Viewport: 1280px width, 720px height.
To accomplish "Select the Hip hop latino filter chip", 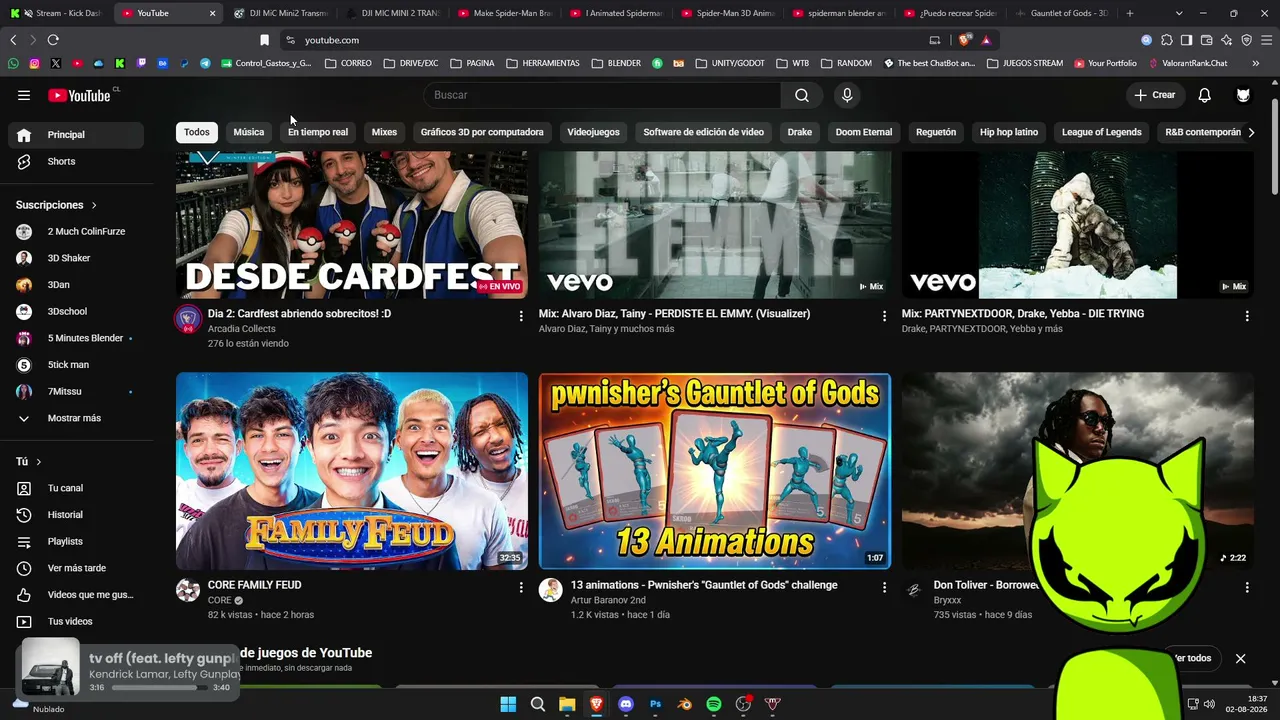I will click(x=1009, y=132).
